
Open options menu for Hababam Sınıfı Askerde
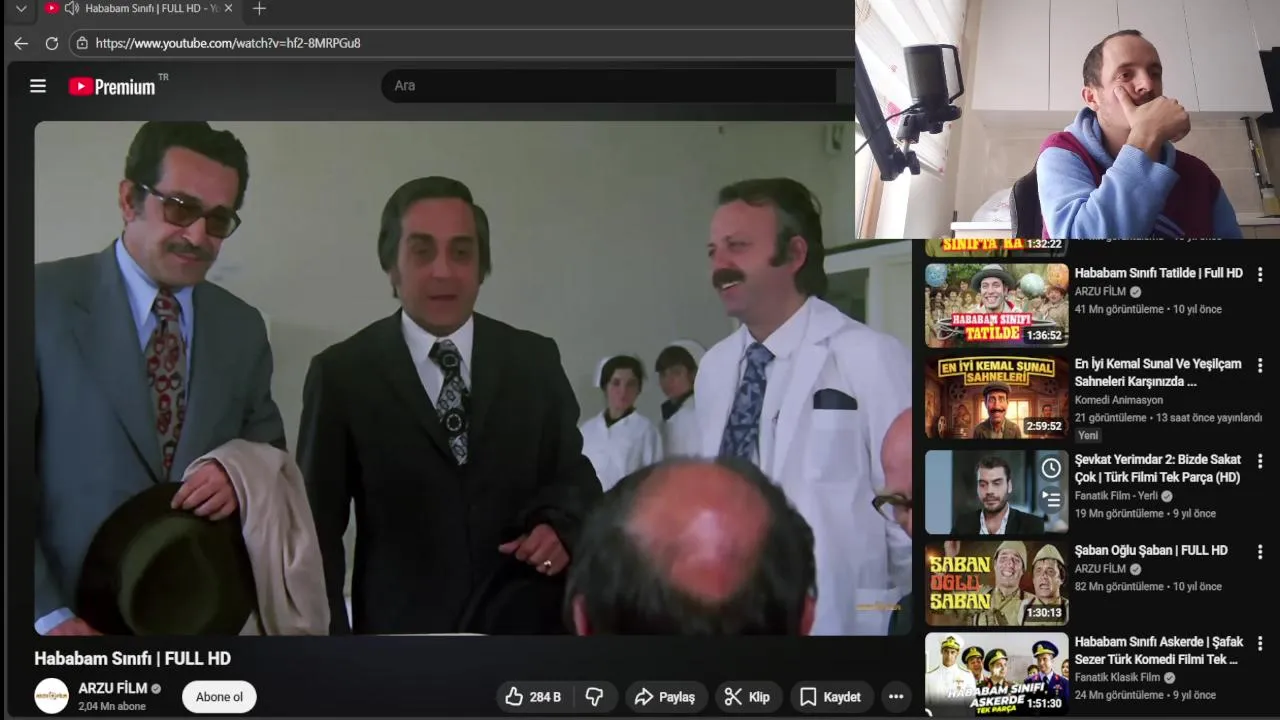tap(1260, 644)
